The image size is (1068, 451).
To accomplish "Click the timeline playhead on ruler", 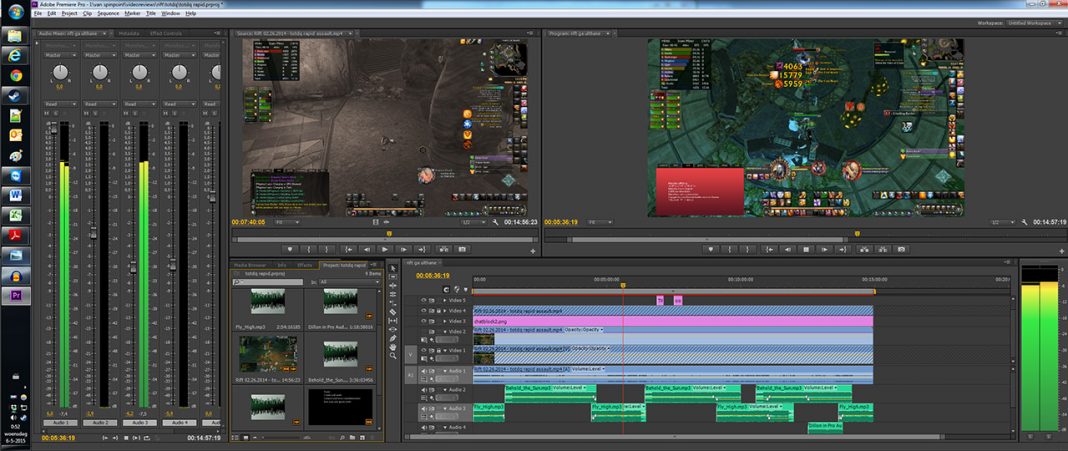I will 623,285.
